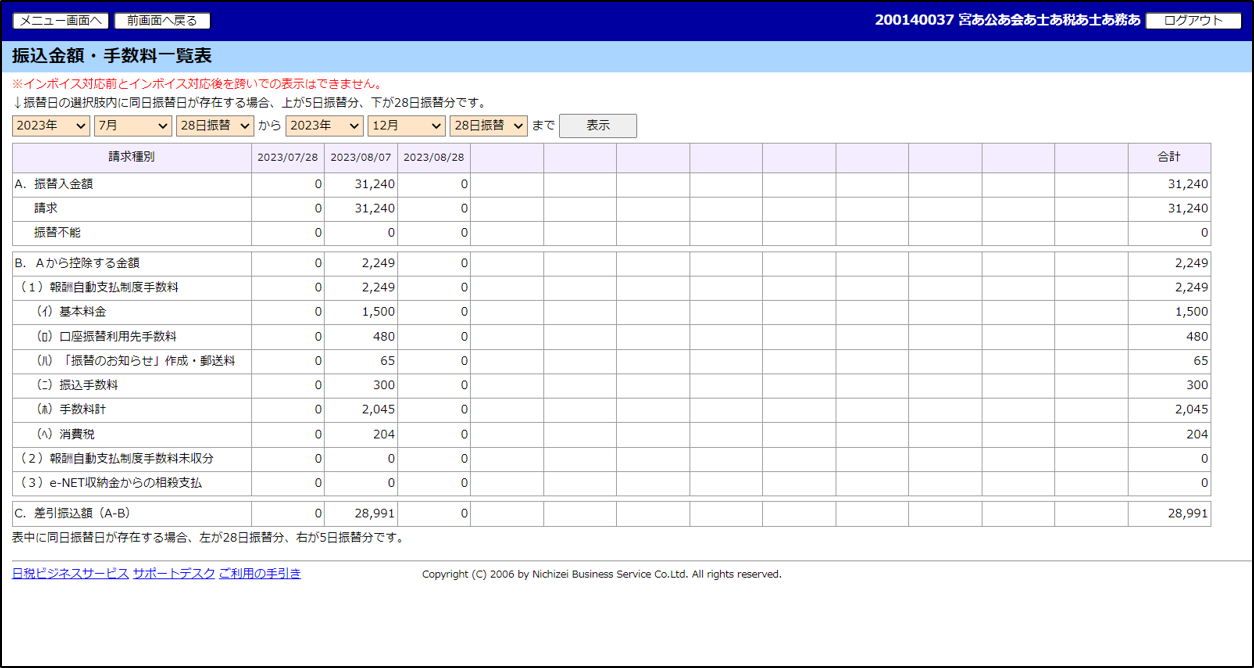
Task: Open the end 28日振替 dropdown before まで
Action: 489,126
